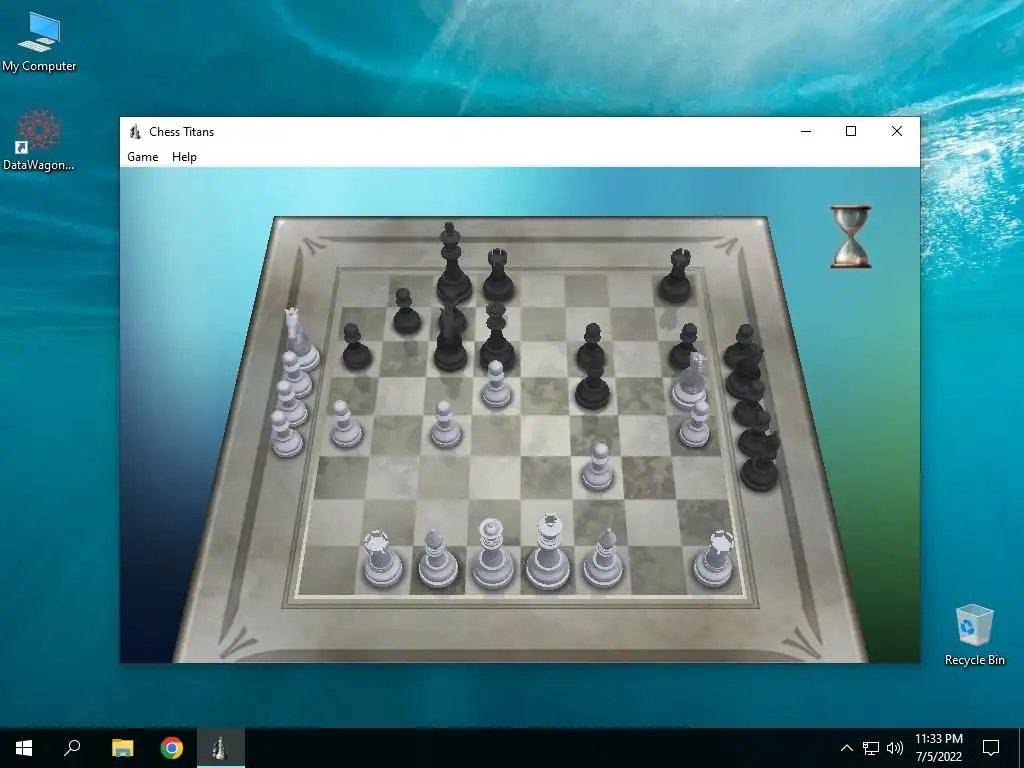Click the black rook beside the king

click(x=498, y=275)
